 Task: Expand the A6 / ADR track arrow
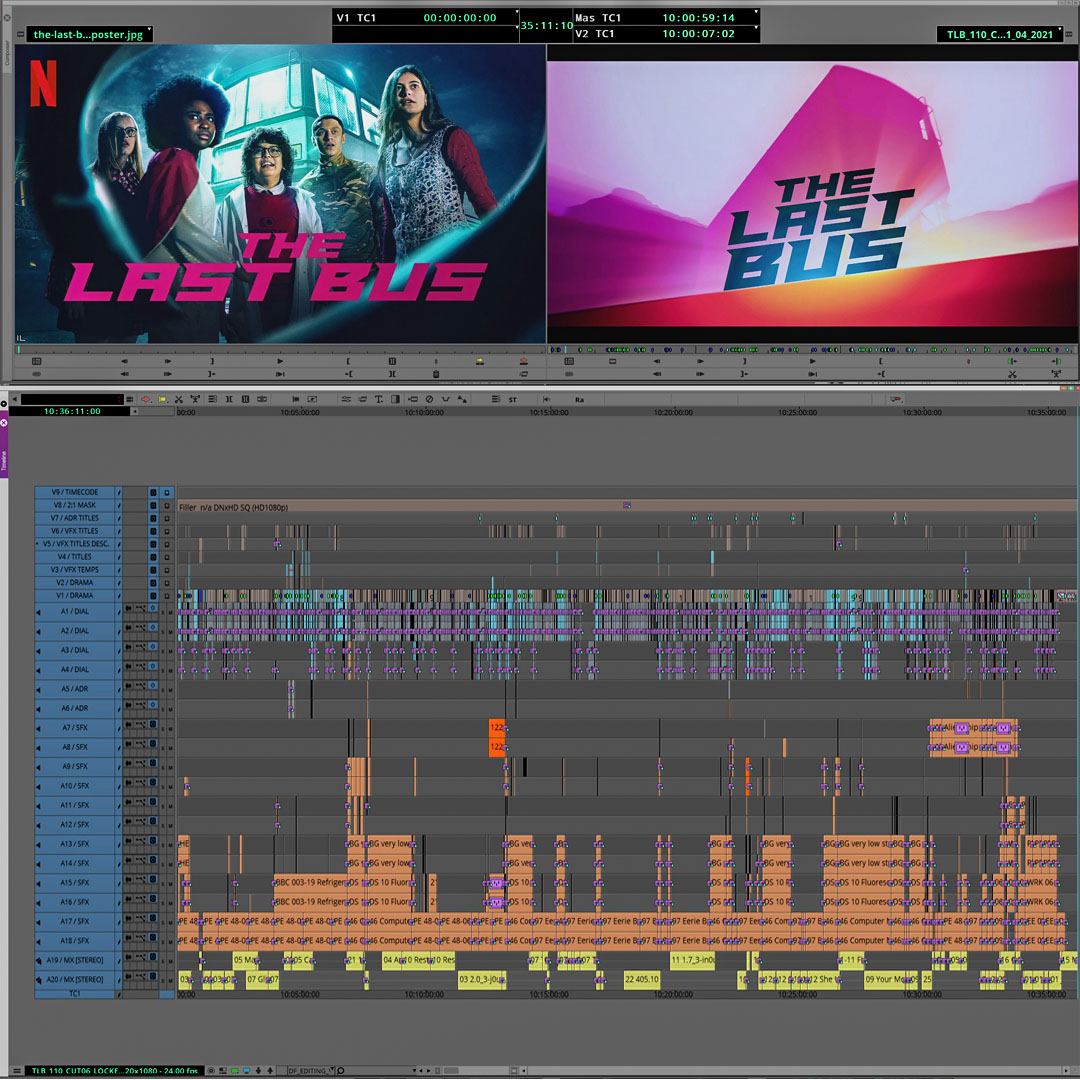coord(39,709)
